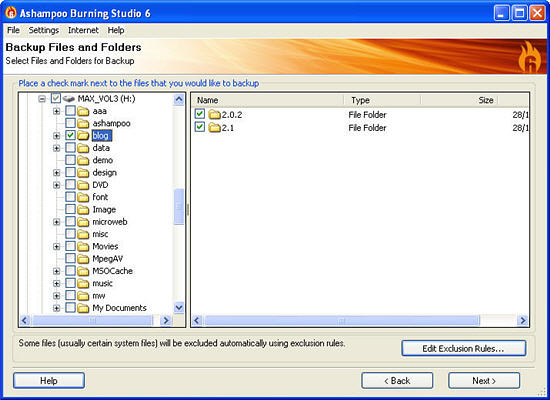Open the File menu
This screenshot has height=400, width=550.
(x=13, y=30)
